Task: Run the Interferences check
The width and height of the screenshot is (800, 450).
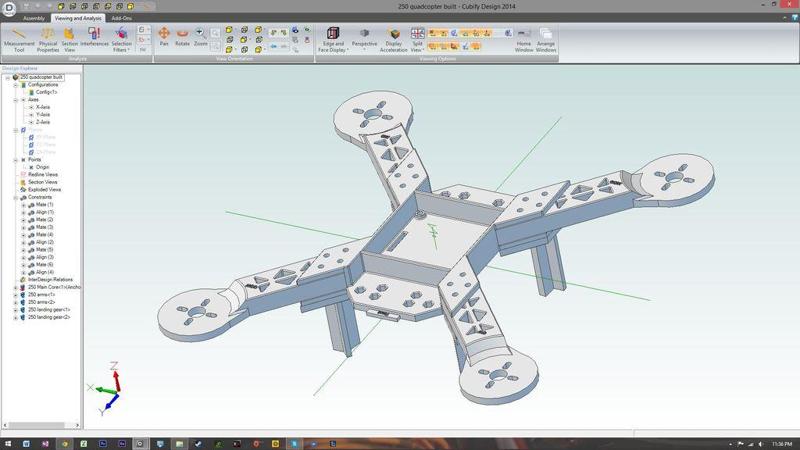Action: click(x=94, y=37)
